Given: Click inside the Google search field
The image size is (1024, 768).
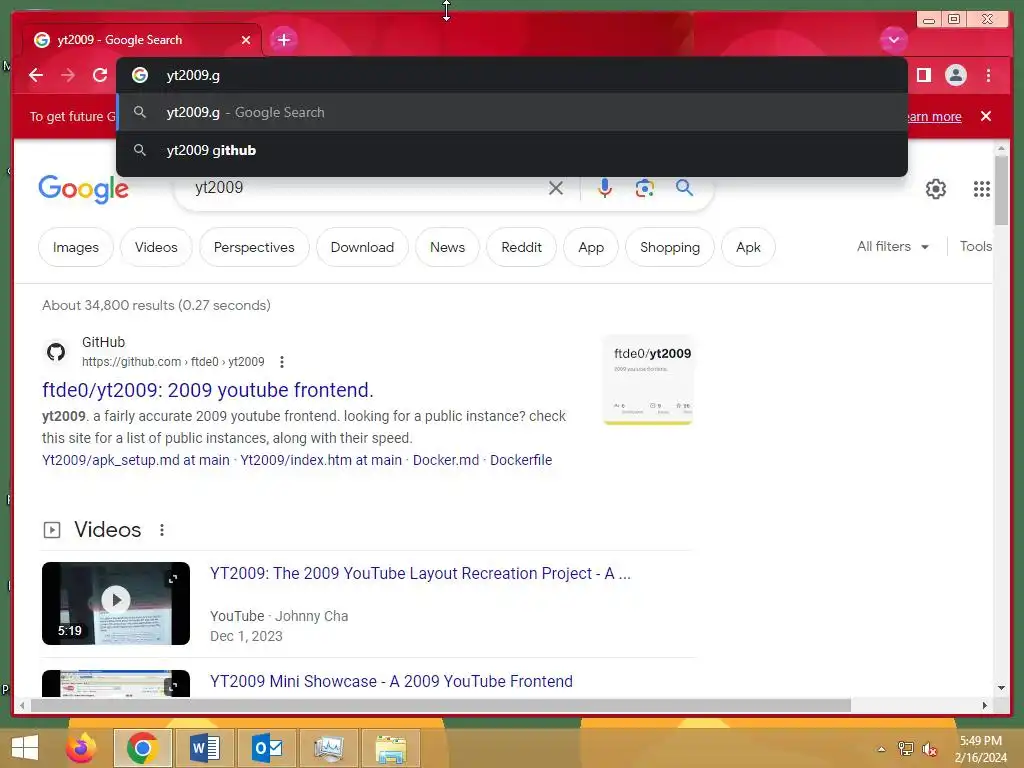Looking at the screenshot, I should (366, 188).
